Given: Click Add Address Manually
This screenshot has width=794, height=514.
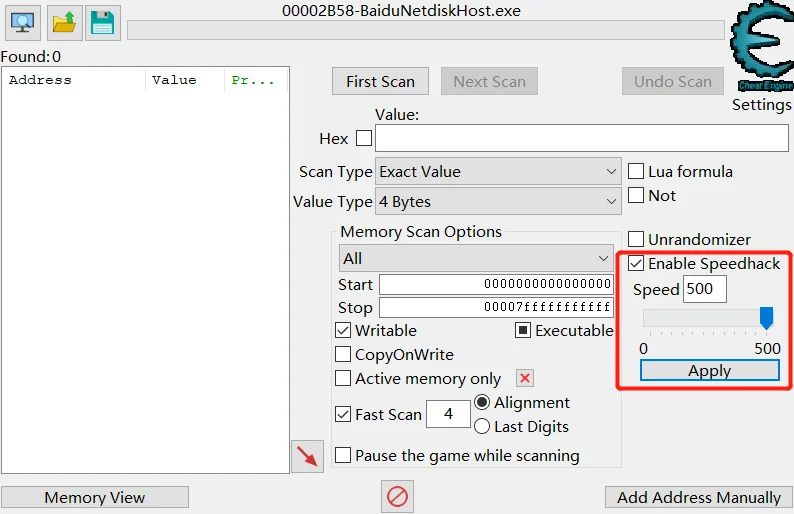Looking at the screenshot, I should [699, 497].
